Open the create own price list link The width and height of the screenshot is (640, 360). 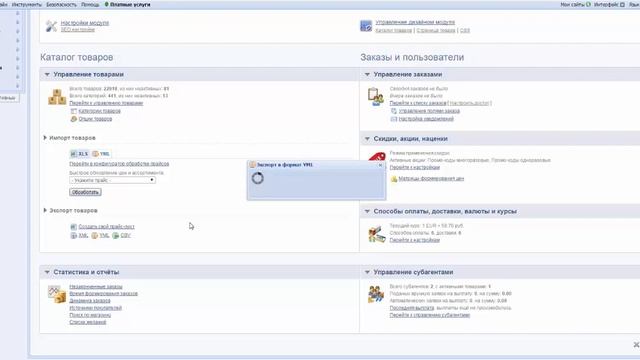click(107, 227)
